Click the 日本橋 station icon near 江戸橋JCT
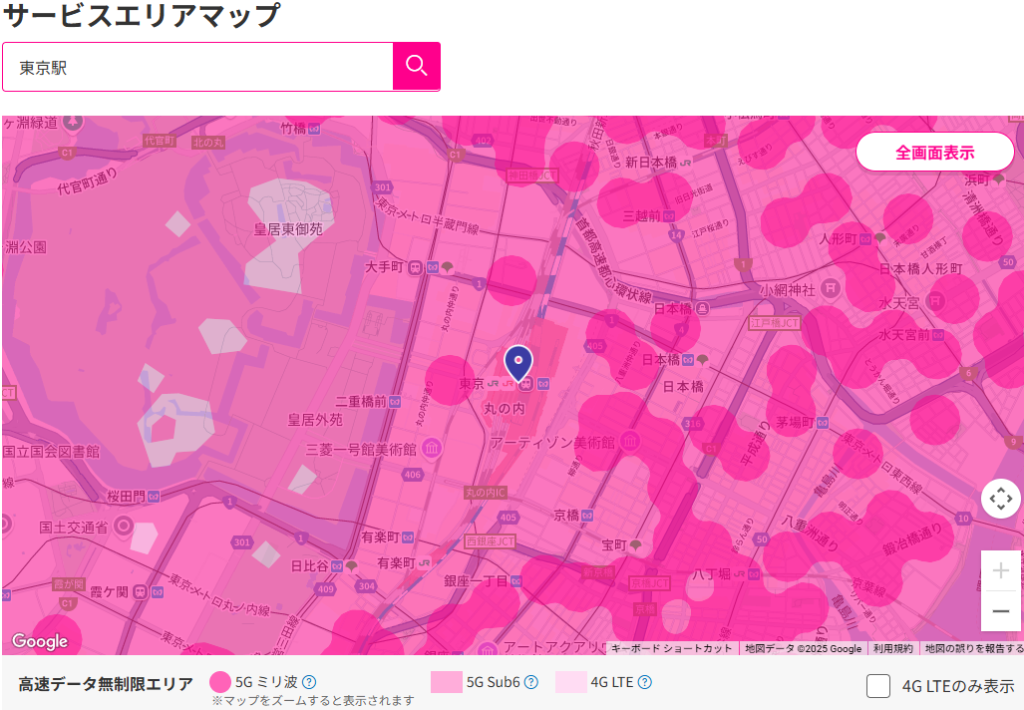The width and height of the screenshot is (1024, 710). (702, 308)
